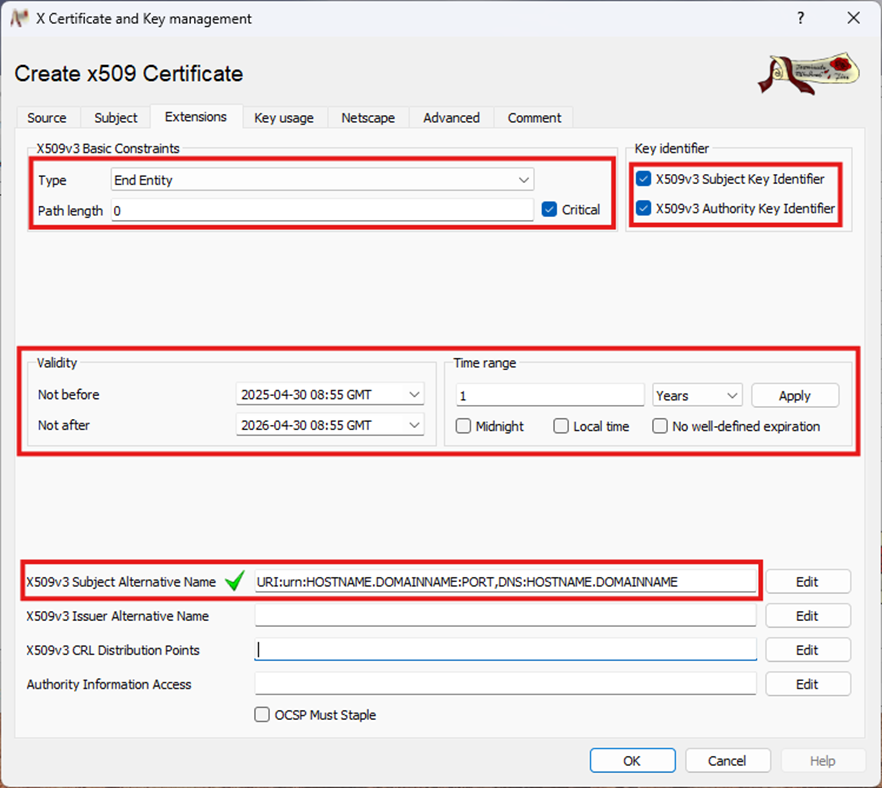Image resolution: width=882 pixels, height=788 pixels.
Task: Click Edit for Subject Alternative Name
Action: tap(807, 582)
